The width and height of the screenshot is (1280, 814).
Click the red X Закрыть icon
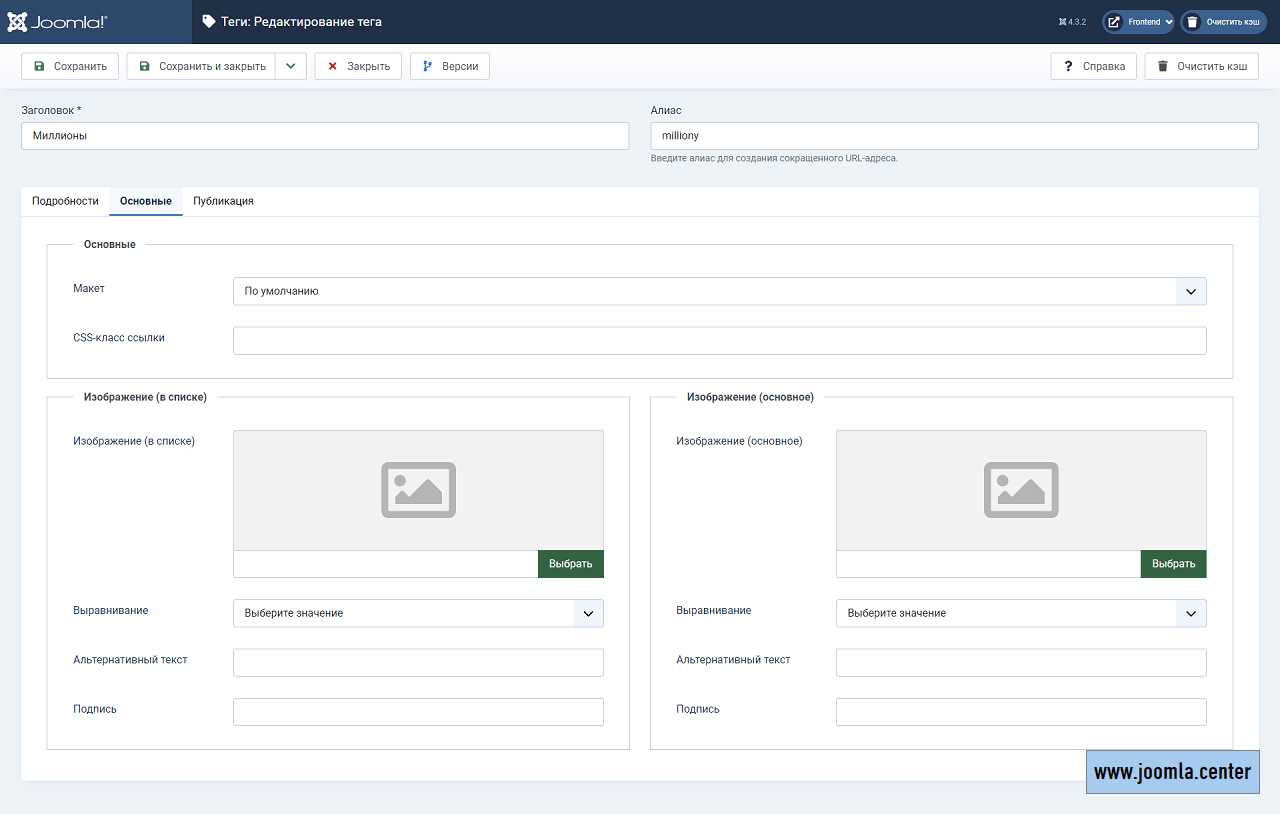pos(333,66)
